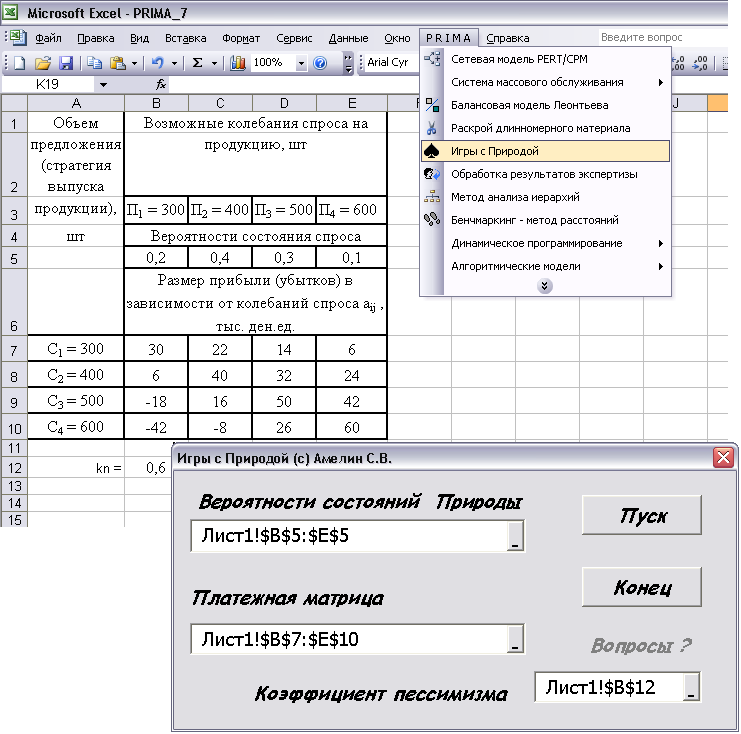Select row header 9

14,402
